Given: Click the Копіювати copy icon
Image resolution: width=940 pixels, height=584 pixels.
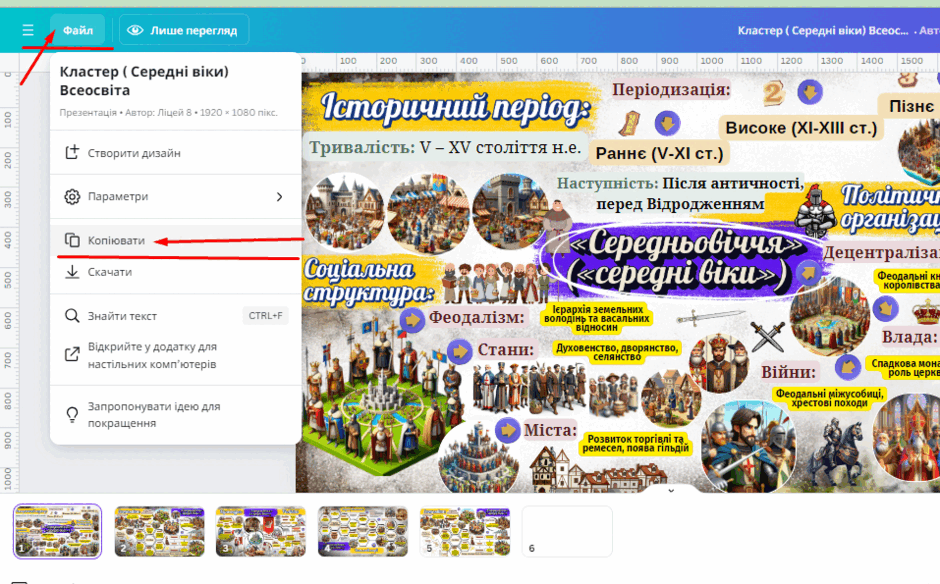Looking at the screenshot, I should point(72,240).
